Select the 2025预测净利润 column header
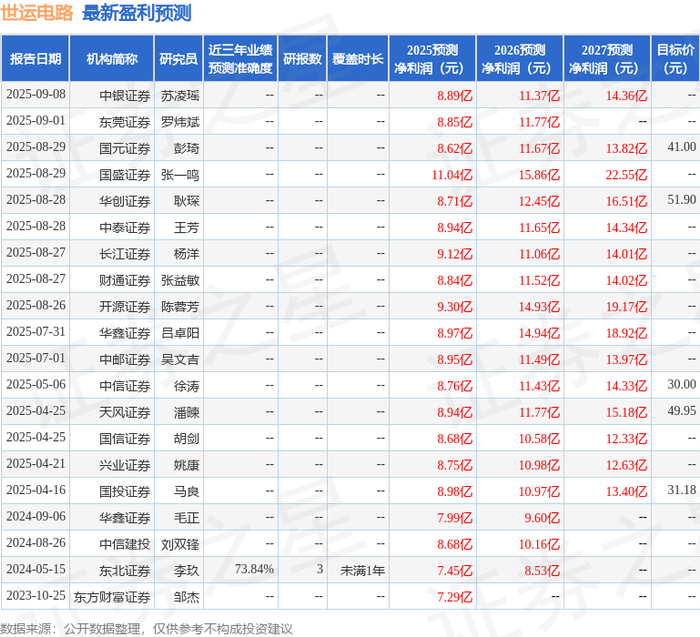The image size is (700, 637). click(432, 59)
